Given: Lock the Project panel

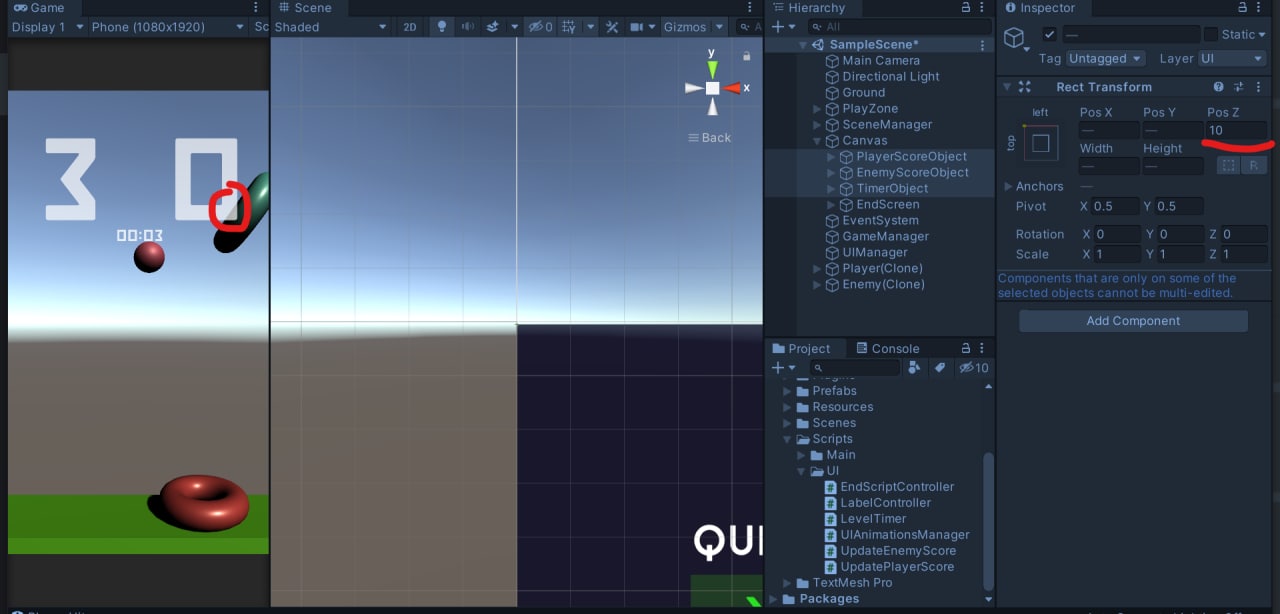Looking at the screenshot, I should [x=965, y=348].
